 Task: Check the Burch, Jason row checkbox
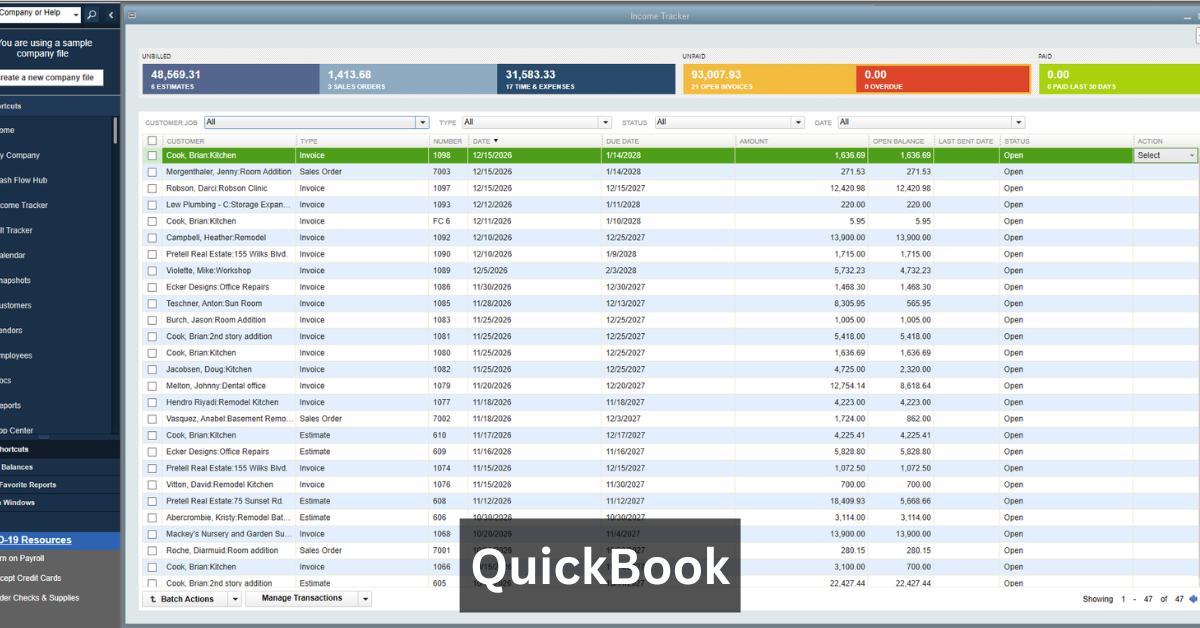pyautogui.click(x=152, y=320)
